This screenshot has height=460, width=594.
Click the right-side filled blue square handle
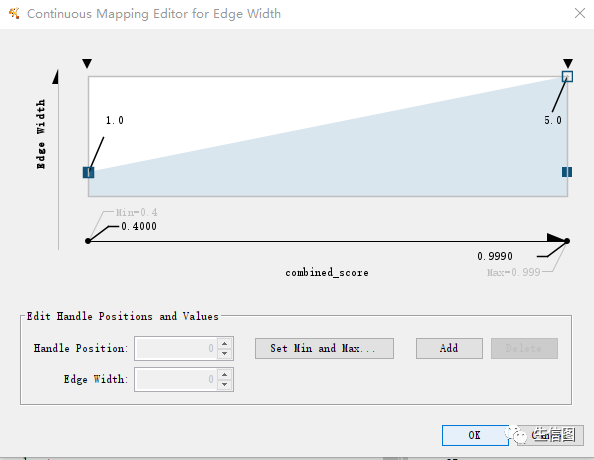click(567, 172)
